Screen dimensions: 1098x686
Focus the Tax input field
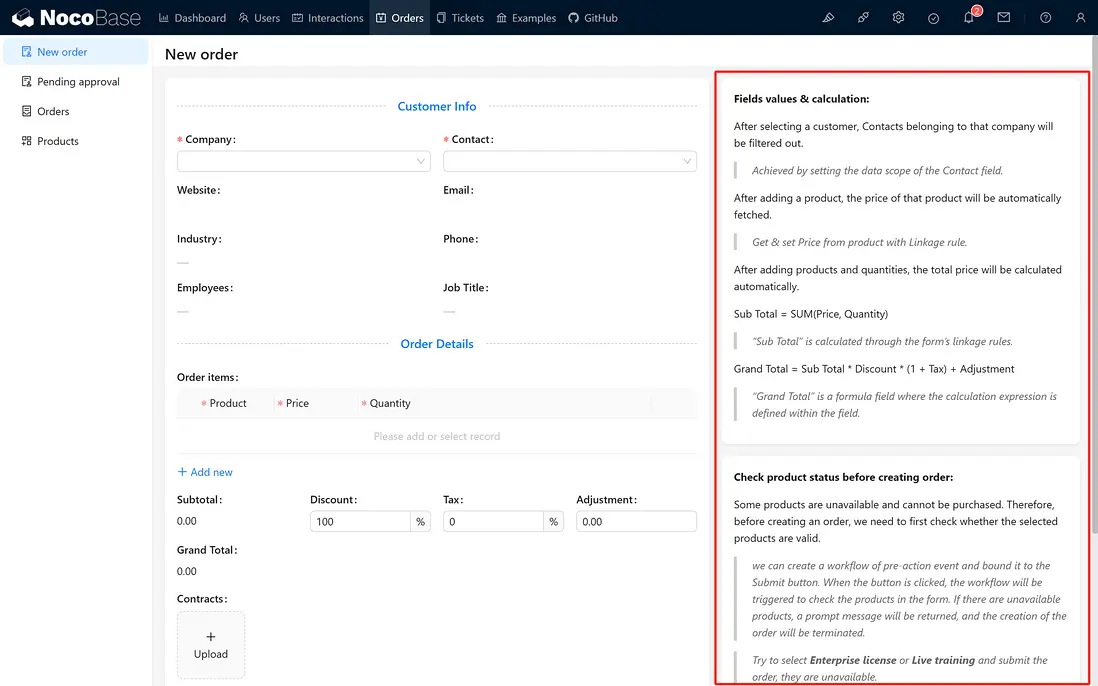pyautogui.click(x=493, y=522)
